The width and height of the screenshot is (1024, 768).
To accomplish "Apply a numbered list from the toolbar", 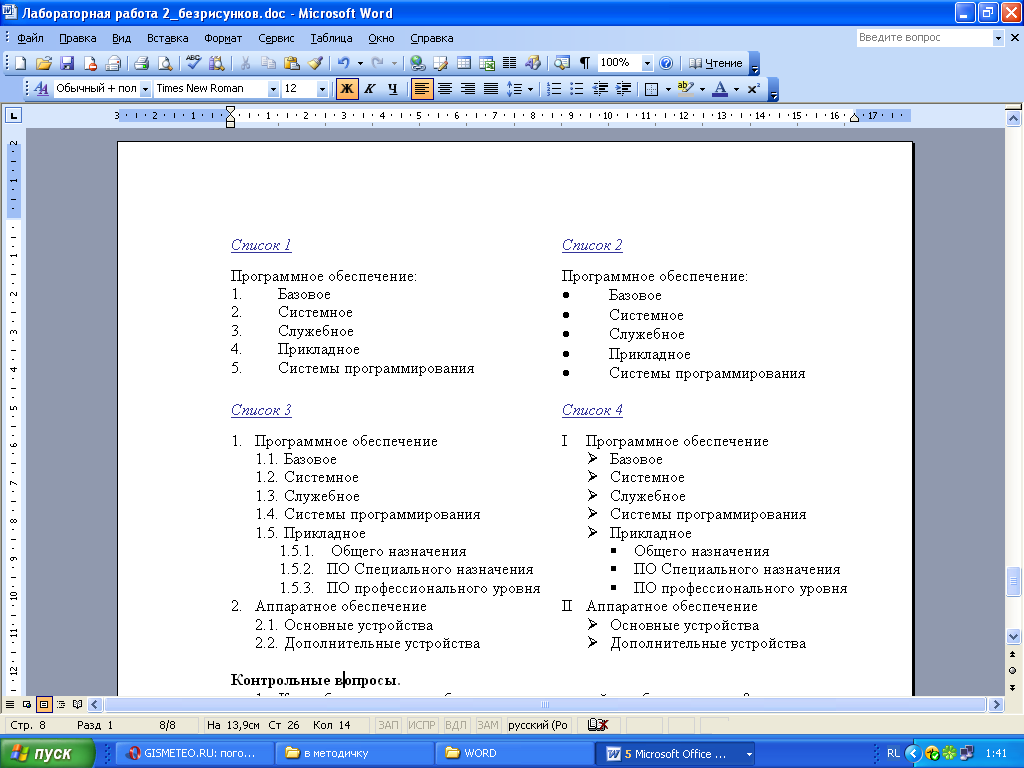I will tap(554, 89).
